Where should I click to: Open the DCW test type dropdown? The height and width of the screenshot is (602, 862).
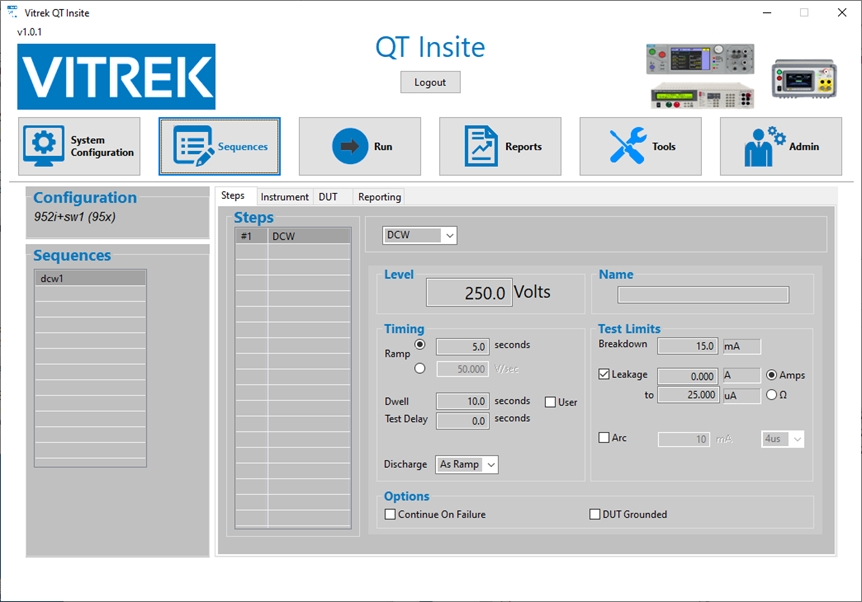pos(420,236)
